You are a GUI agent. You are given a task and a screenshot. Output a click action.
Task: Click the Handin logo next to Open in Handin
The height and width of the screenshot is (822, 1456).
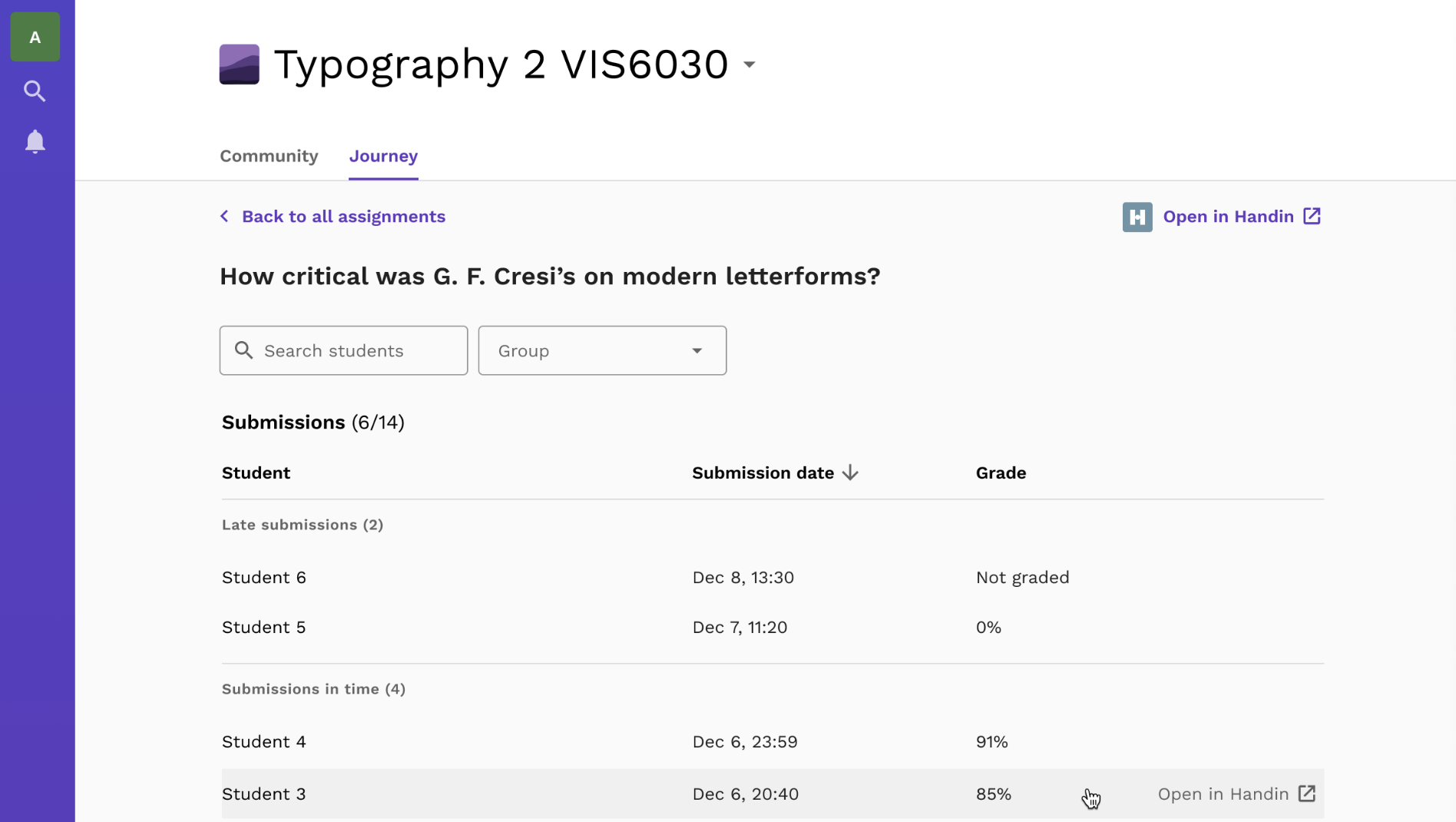(1137, 217)
